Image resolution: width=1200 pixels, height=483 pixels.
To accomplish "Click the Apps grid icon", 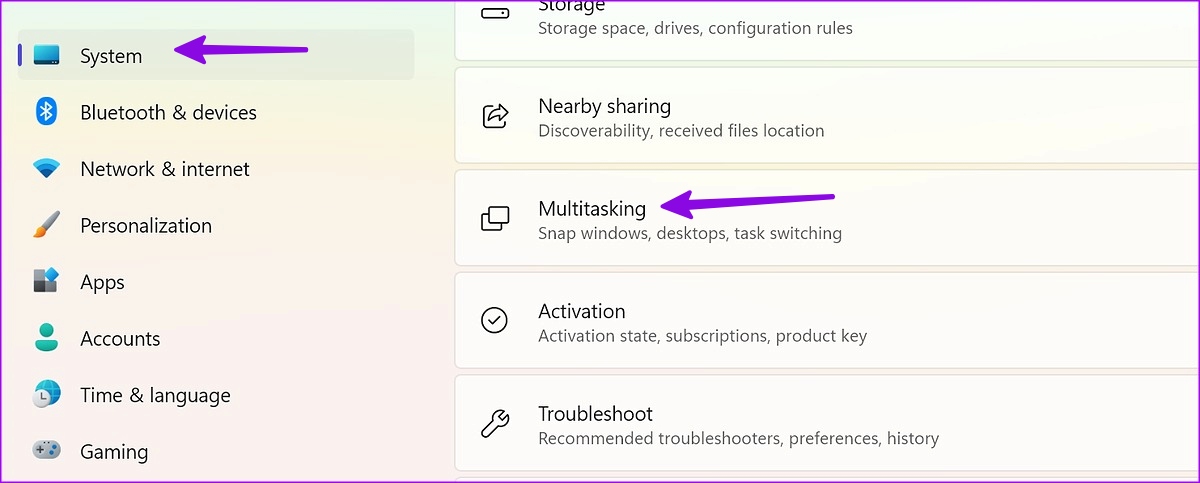I will [46, 281].
